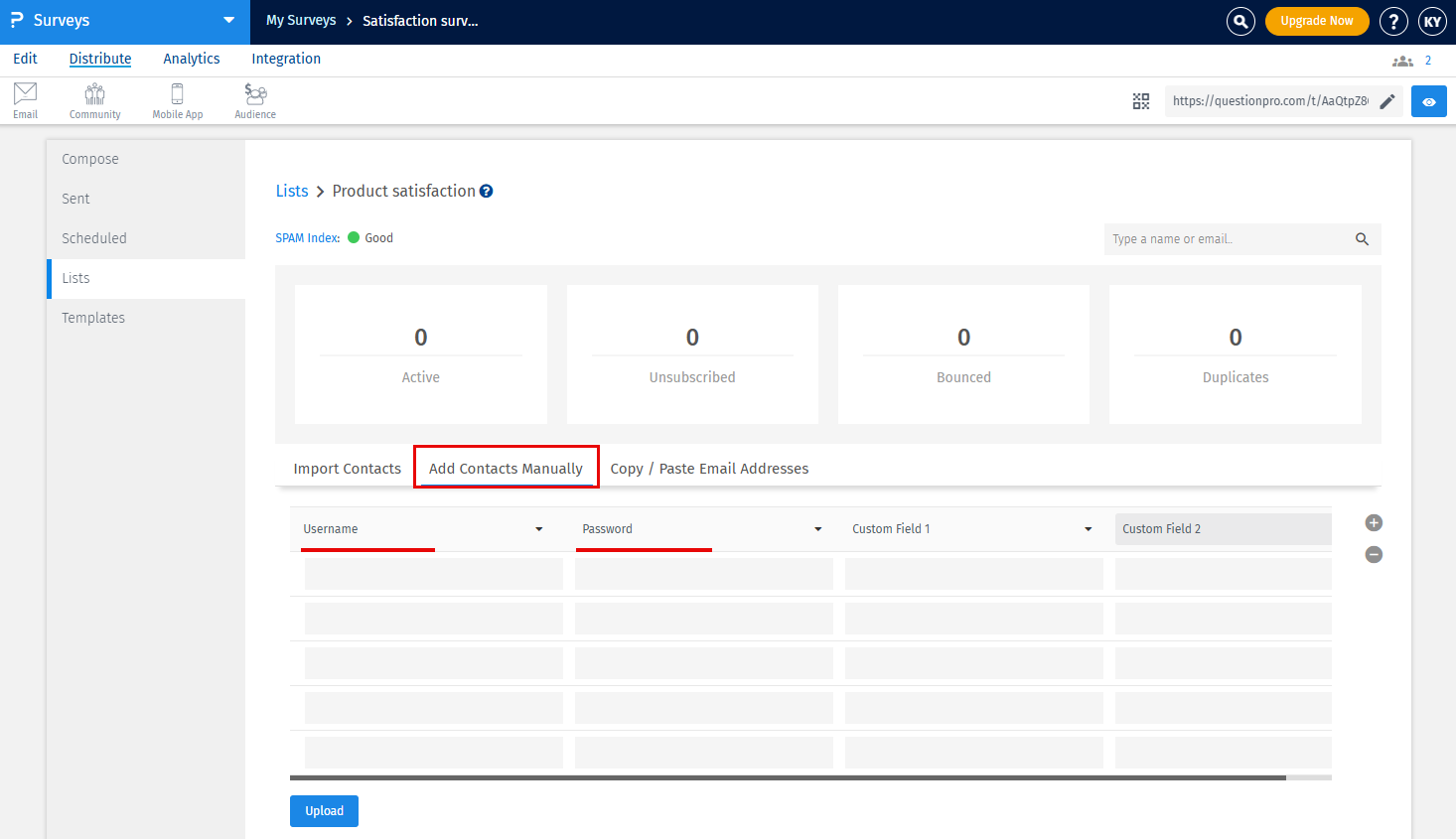Preview survey using the eye button

click(1428, 101)
